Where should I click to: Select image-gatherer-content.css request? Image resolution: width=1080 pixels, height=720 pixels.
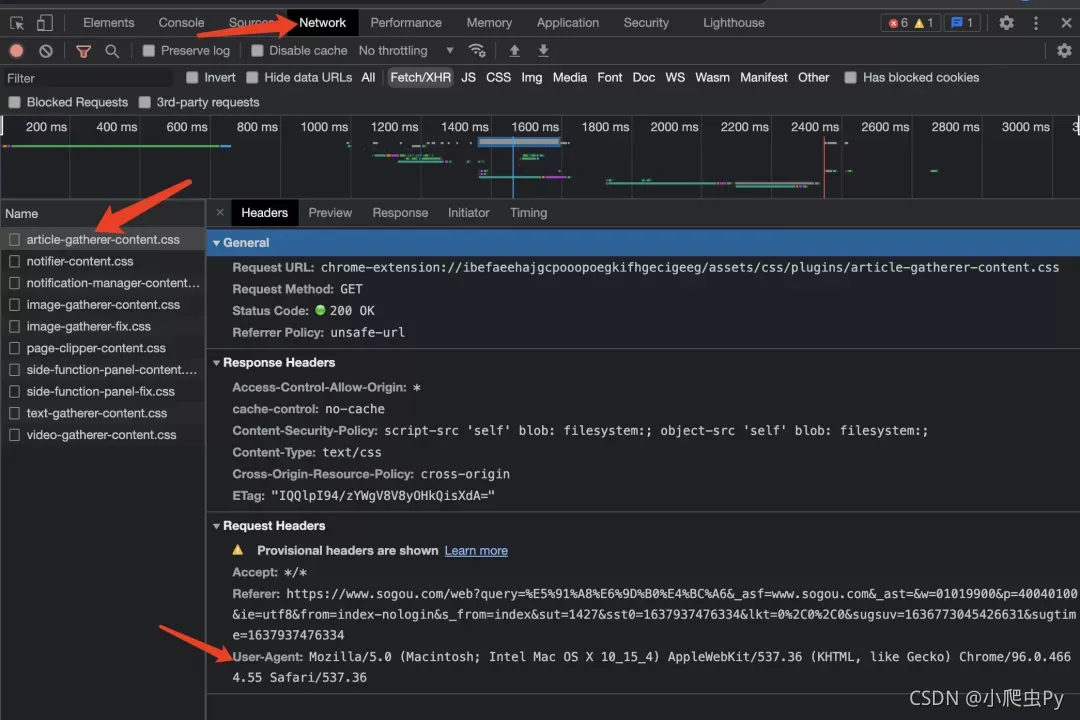[103, 305]
